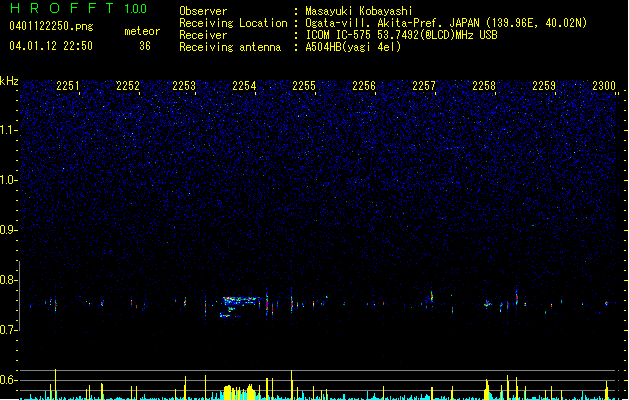Click the 2254 time axis marker
The image size is (629, 400).
coord(244,86)
